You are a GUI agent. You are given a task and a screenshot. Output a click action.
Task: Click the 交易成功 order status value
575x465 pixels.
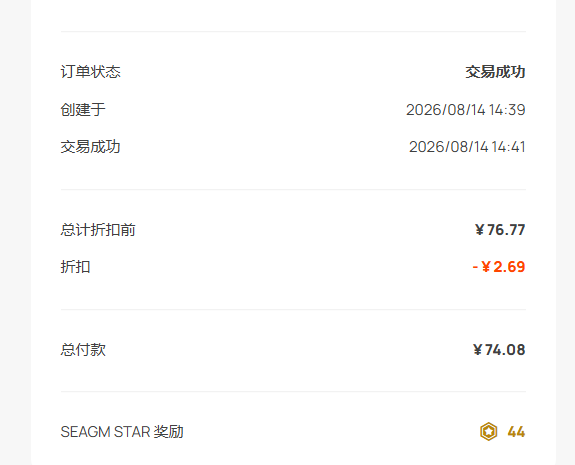pos(495,72)
